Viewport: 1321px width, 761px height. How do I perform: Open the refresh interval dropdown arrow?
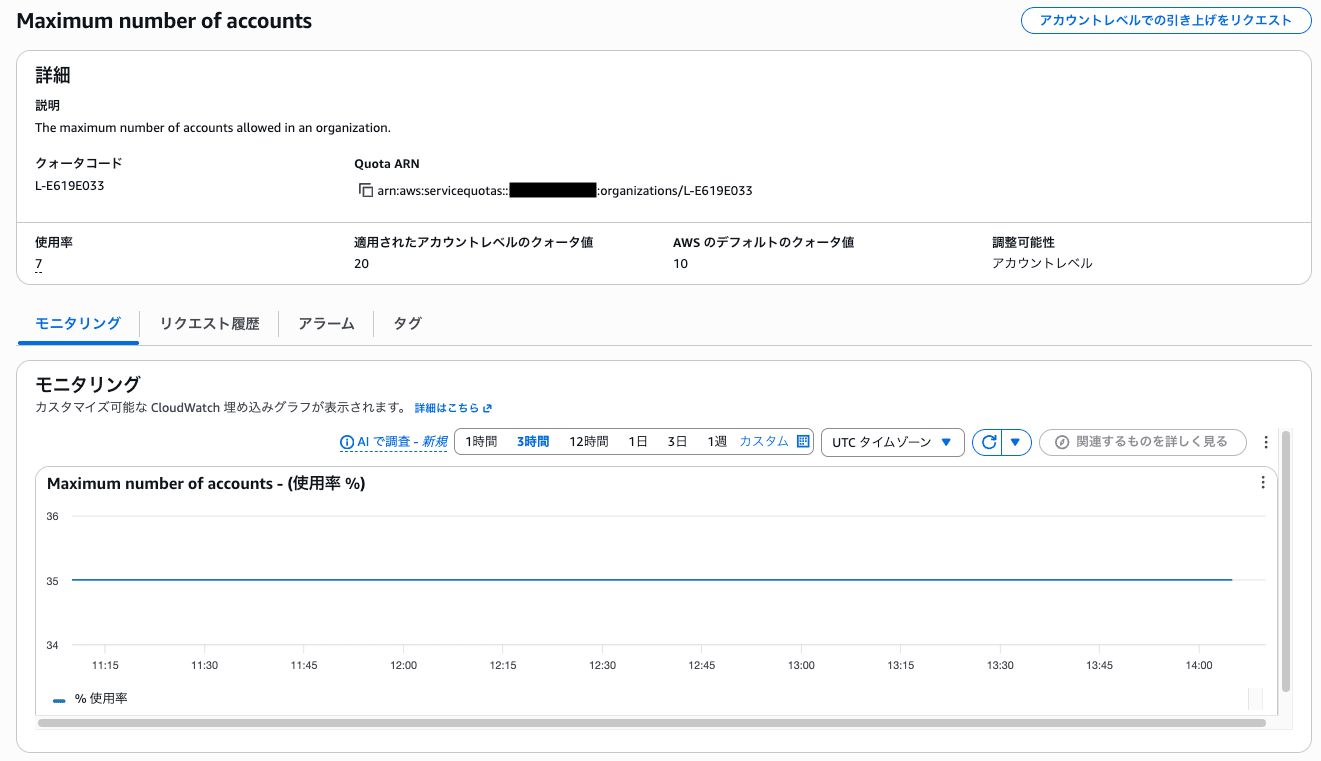click(1016, 442)
